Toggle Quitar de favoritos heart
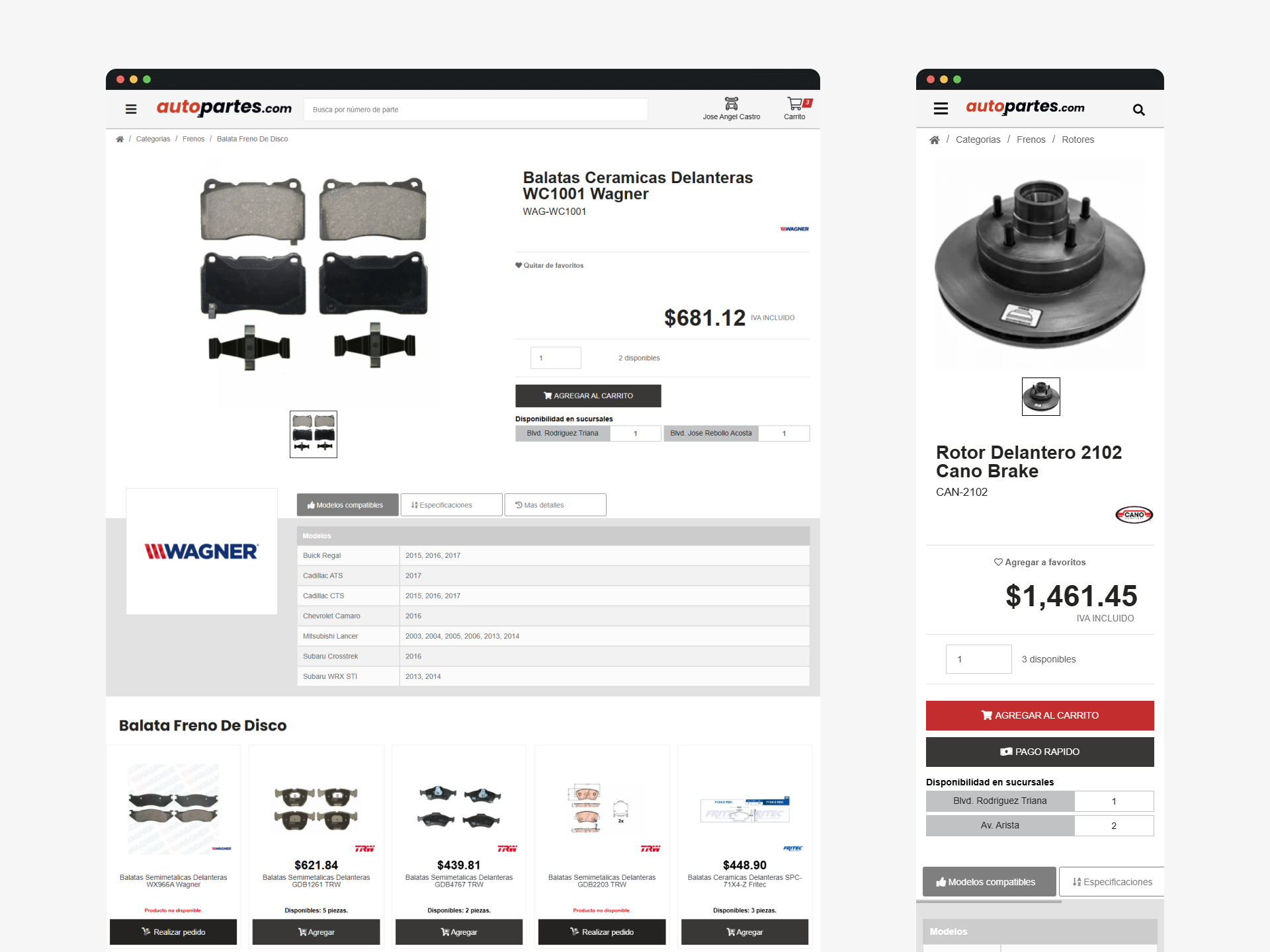This screenshot has height=952, width=1270. [x=519, y=266]
